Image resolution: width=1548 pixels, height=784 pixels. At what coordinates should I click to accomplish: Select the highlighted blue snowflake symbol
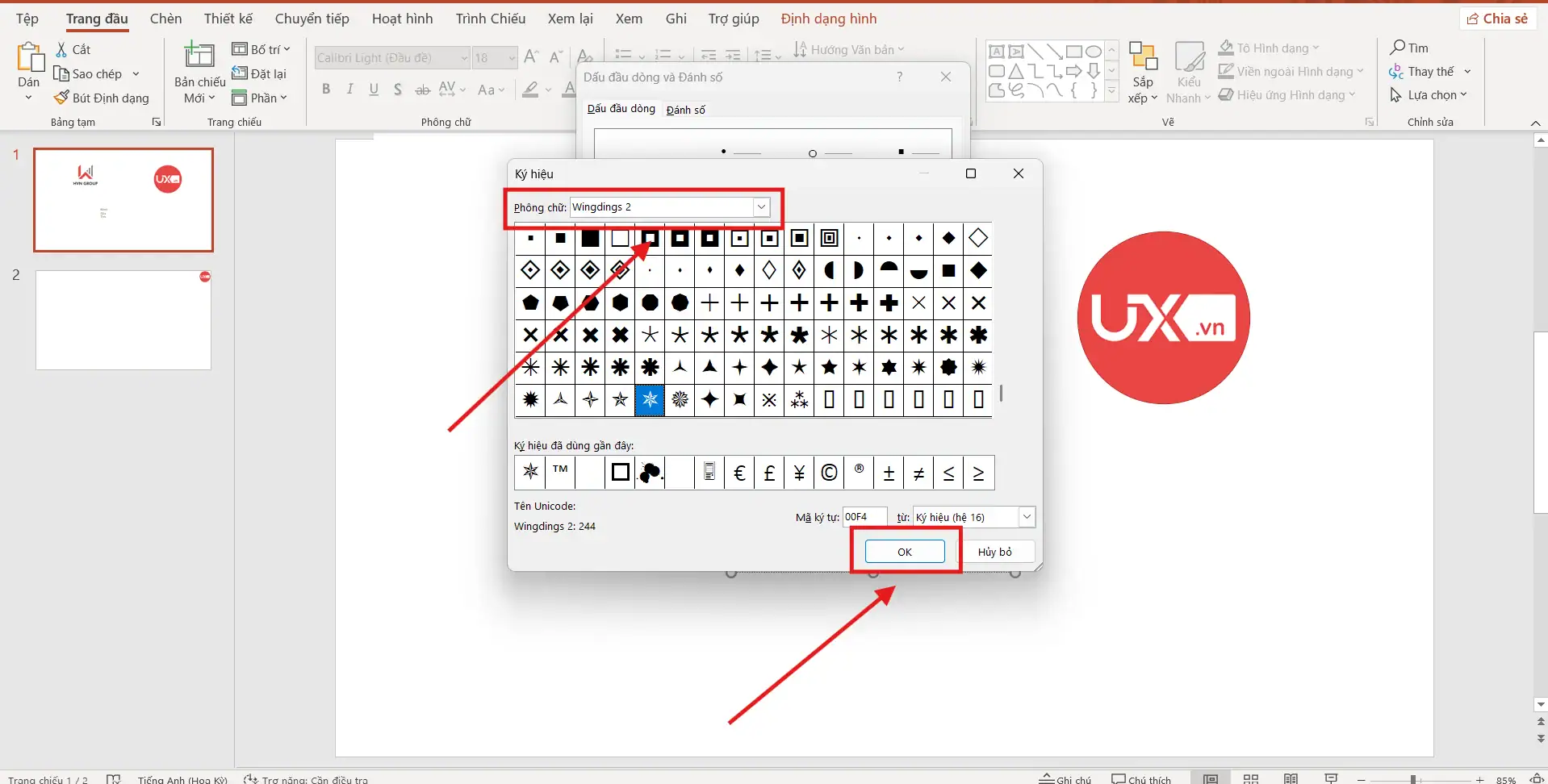(650, 400)
